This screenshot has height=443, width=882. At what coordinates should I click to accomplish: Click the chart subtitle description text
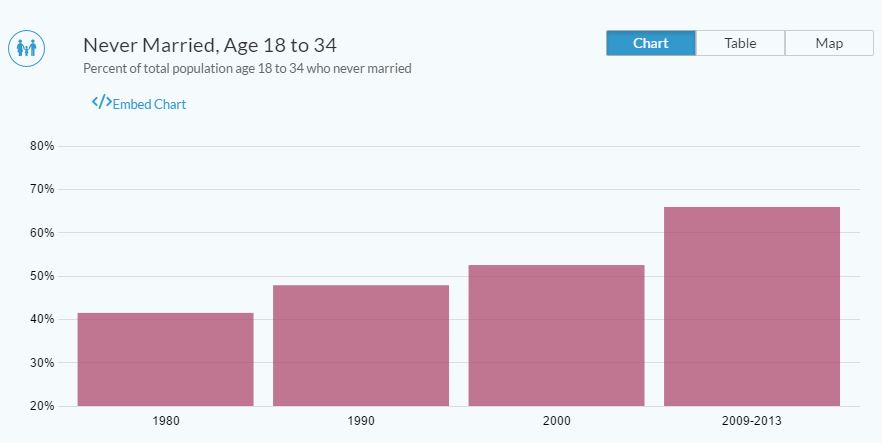click(248, 69)
